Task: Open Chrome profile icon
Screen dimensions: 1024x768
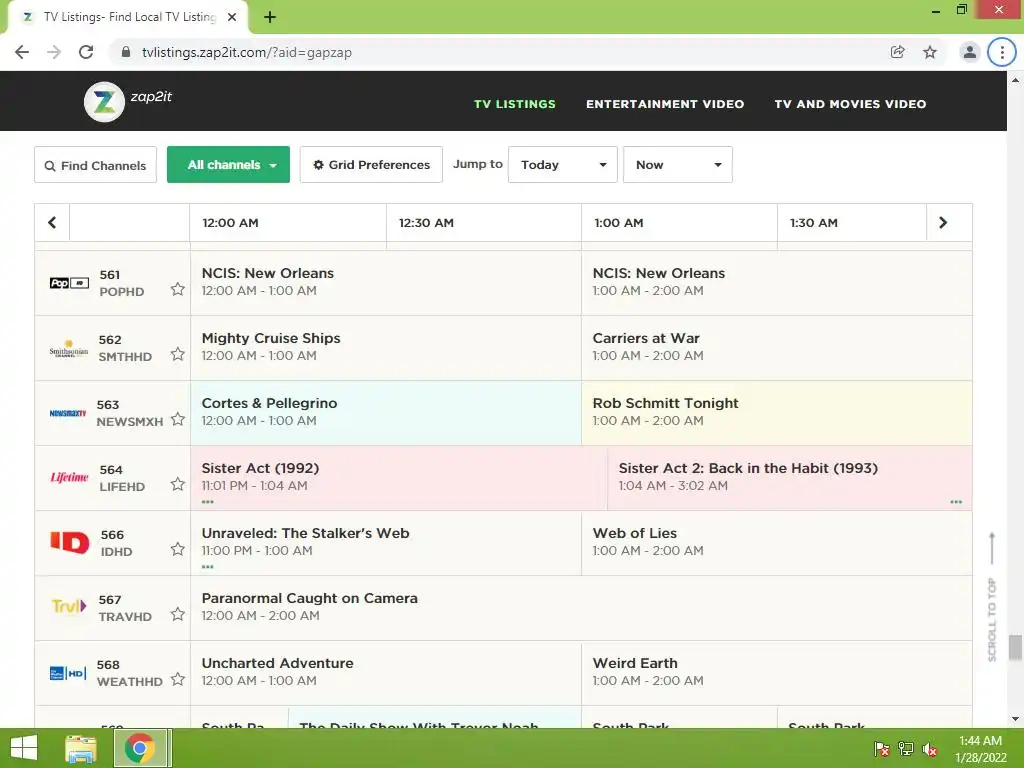Action: 970,52
